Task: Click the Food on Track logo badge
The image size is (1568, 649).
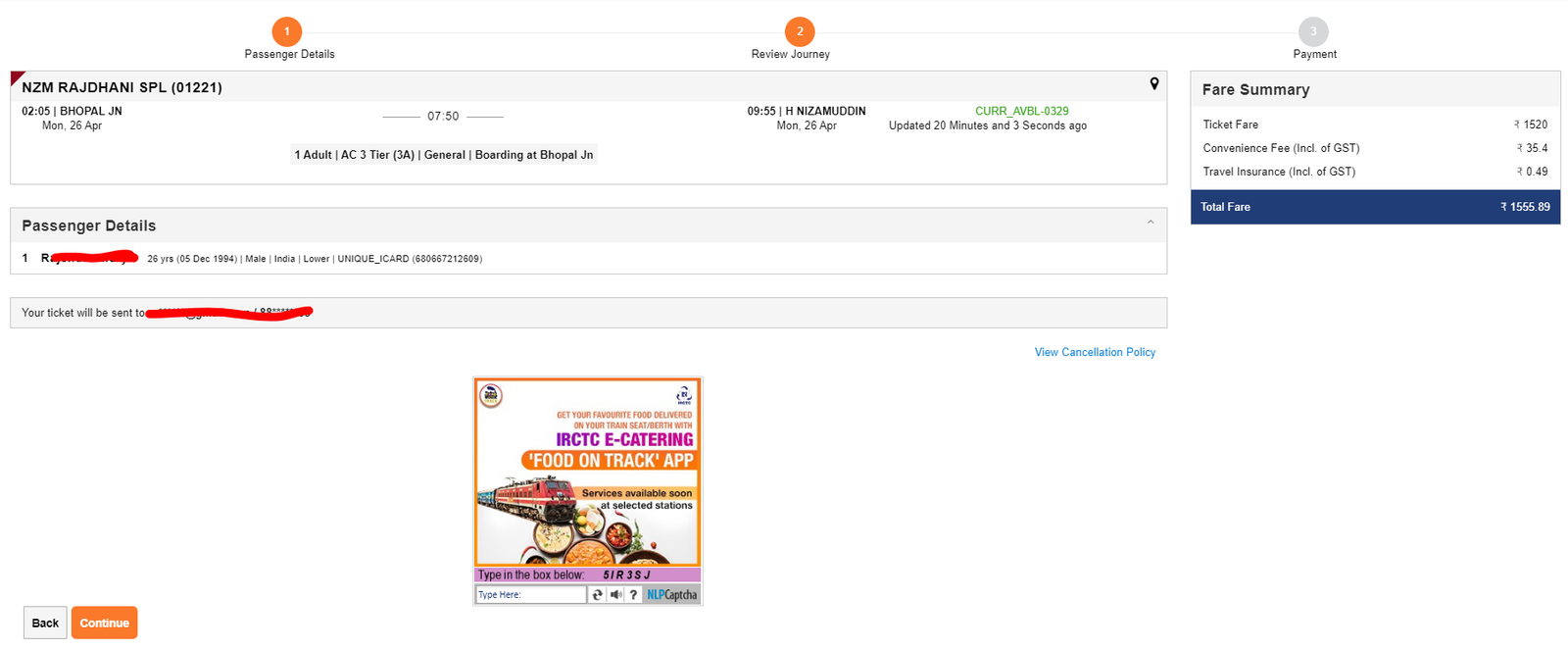Action: click(491, 396)
